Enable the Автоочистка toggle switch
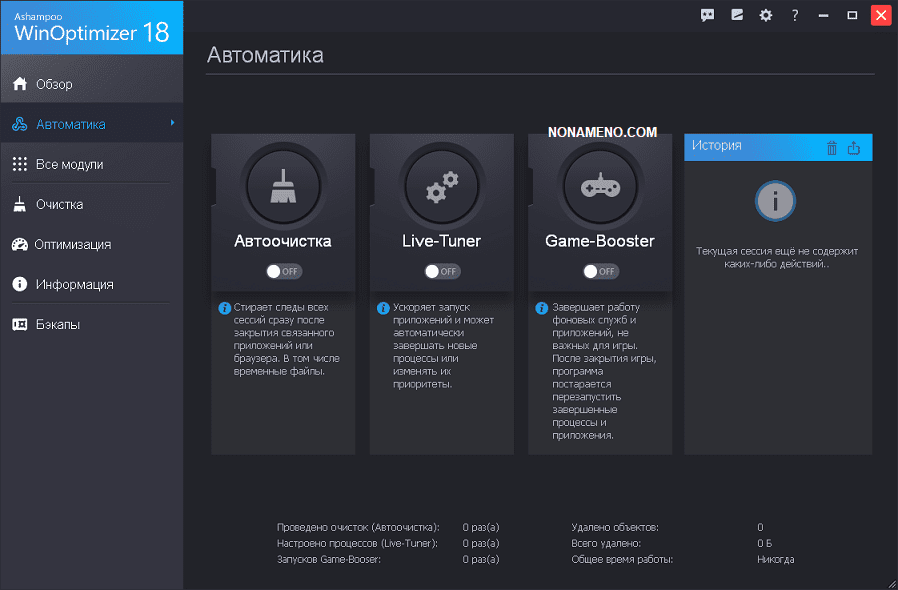Screen dimensions: 898x590 (x=283, y=271)
